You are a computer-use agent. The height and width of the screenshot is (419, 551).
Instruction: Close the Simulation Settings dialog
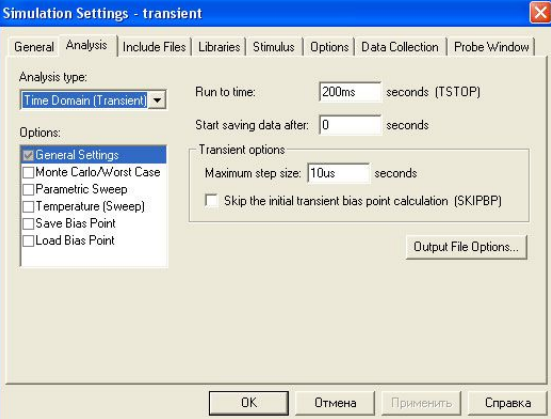click(540, 13)
